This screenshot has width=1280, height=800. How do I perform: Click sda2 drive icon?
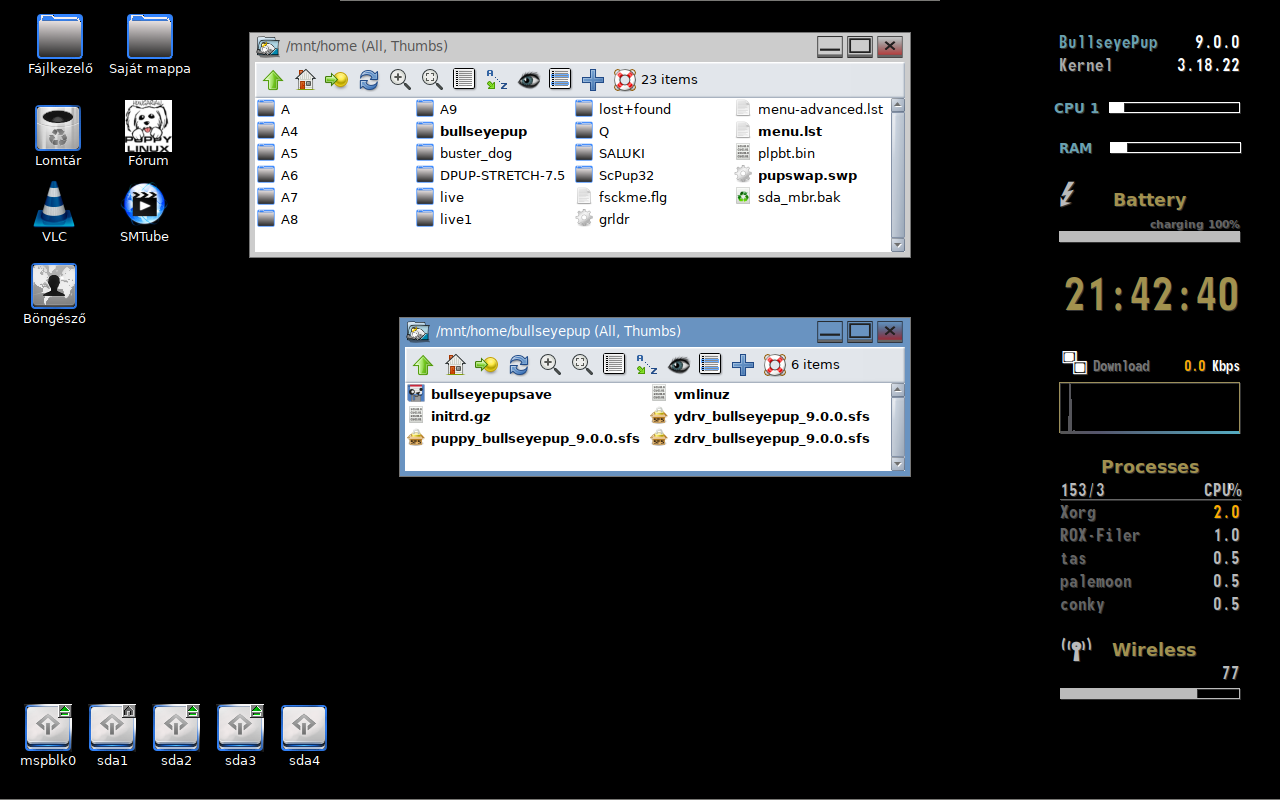click(x=176, y=727)
